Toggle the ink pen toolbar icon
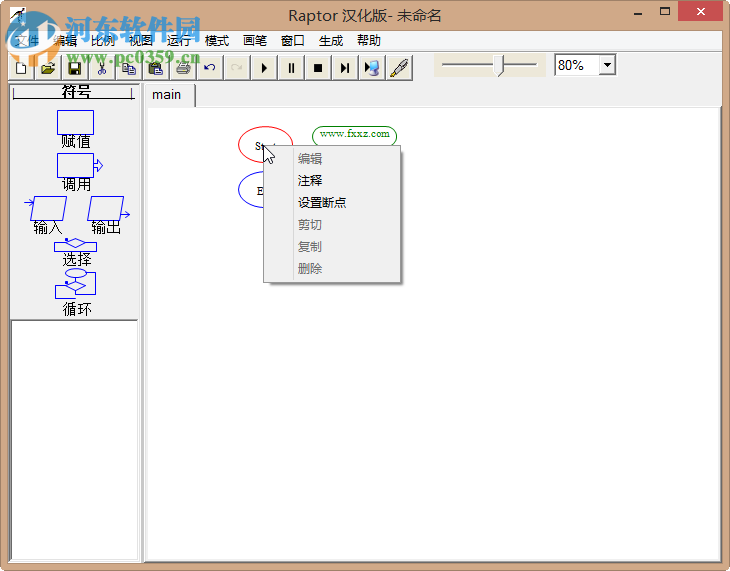Image resolution: width=730 pixels, height=571 pixels. (x=399, y=68)
